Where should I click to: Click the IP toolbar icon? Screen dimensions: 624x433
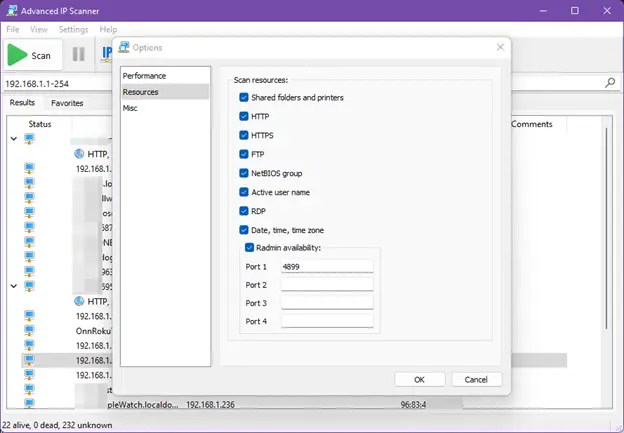[x=106, y=54]
